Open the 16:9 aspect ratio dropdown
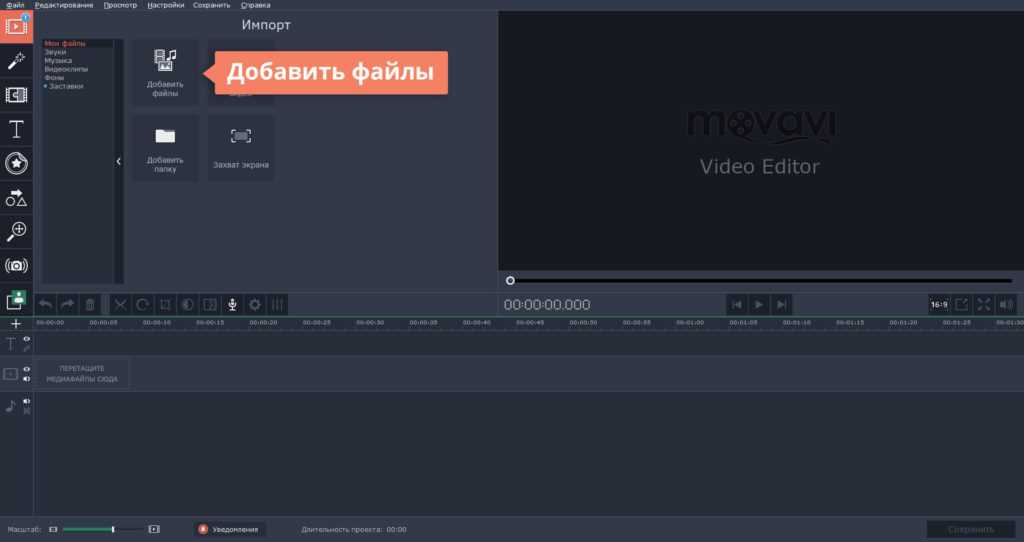 pyautogui.click(x=939, y=304)
